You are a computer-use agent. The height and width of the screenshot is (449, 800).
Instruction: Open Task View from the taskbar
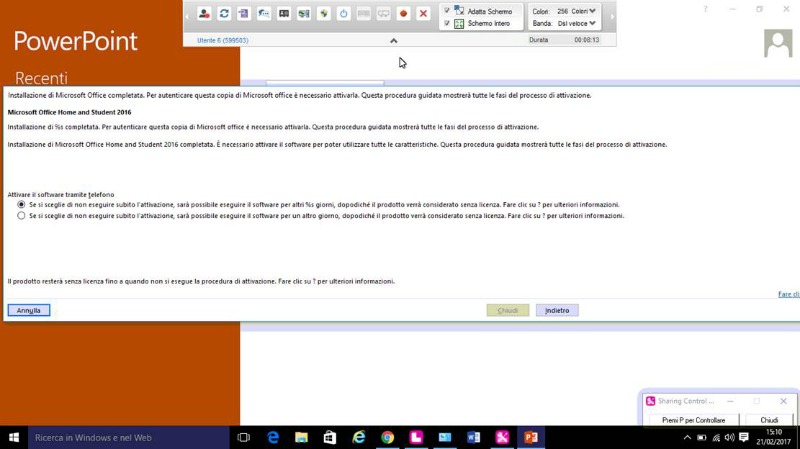(x=244, y=438)
